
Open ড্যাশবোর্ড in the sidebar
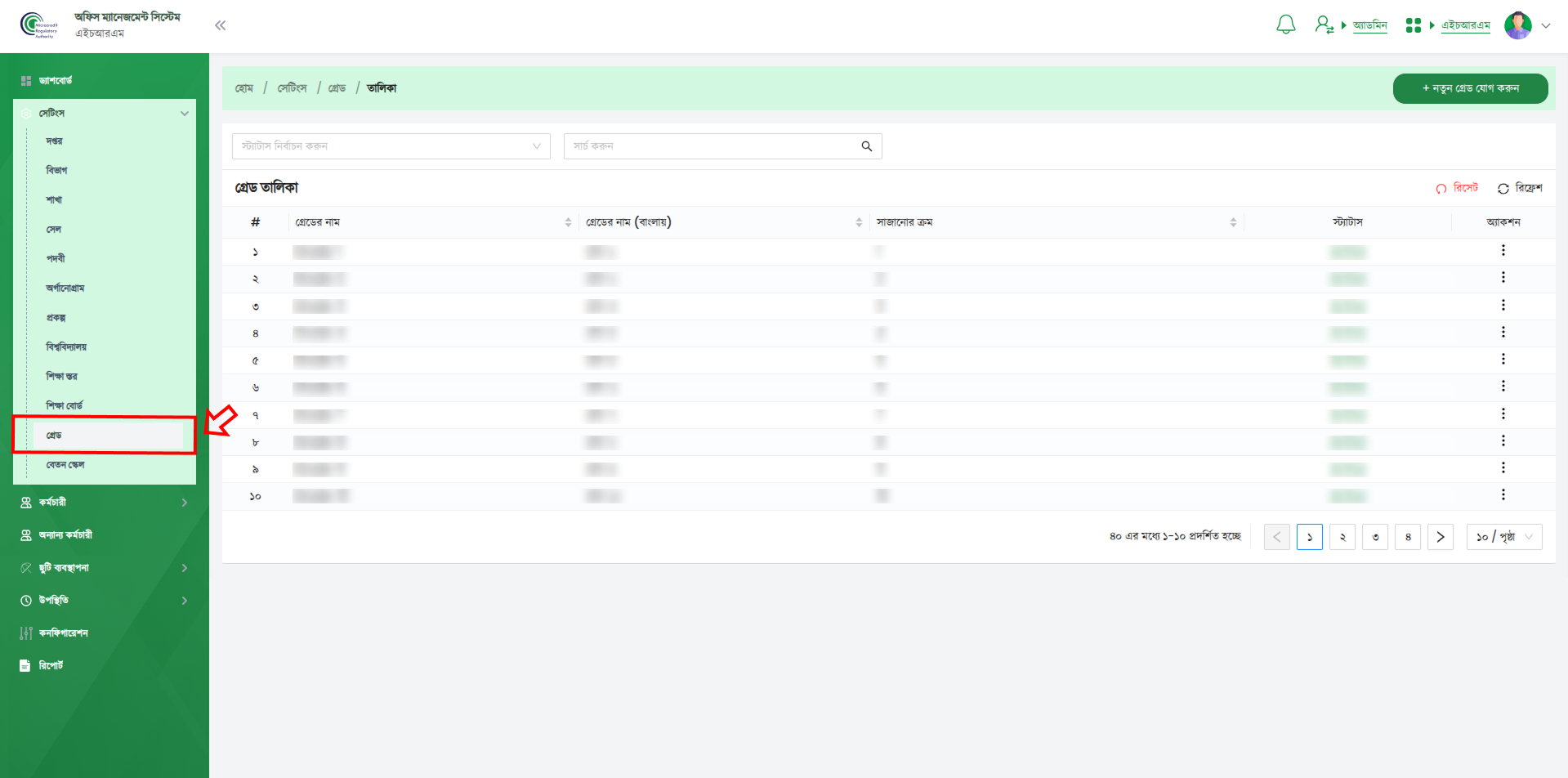(56, 81)
